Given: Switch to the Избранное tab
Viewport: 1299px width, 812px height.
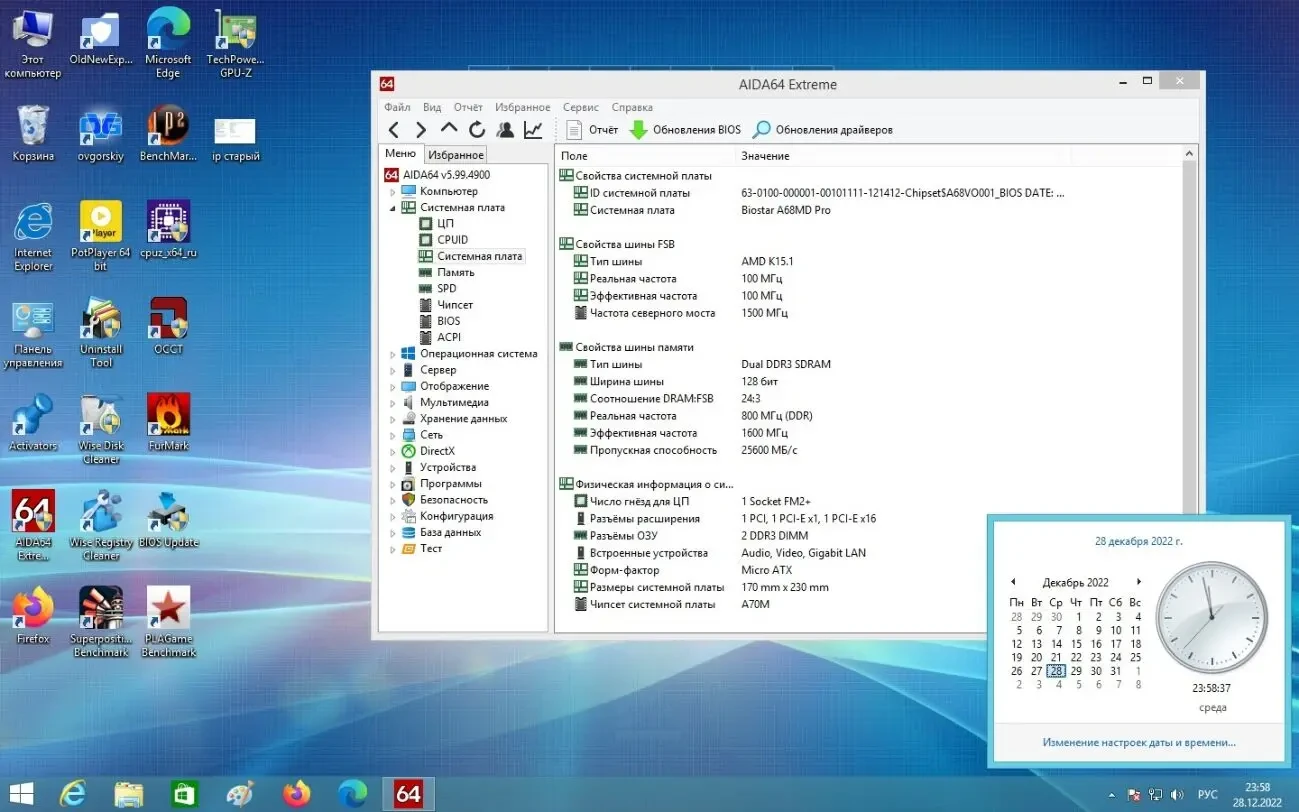Looking at the screenshot, I should [456, 154].
